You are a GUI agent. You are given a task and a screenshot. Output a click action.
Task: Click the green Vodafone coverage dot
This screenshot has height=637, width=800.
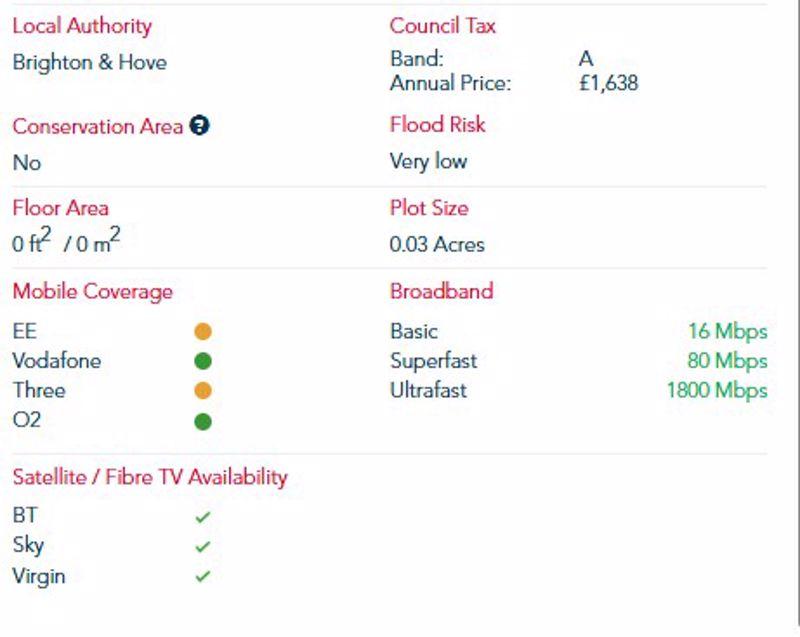coord(203,361)
